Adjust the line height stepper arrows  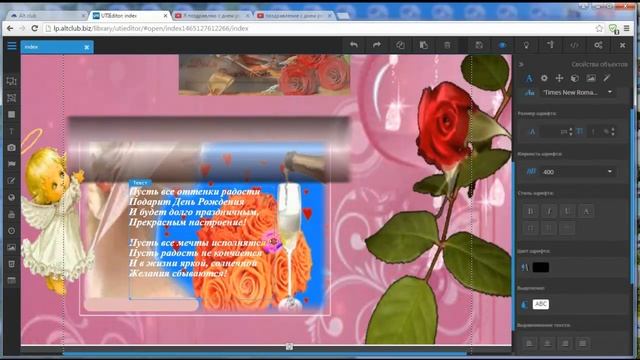(613, 131)
